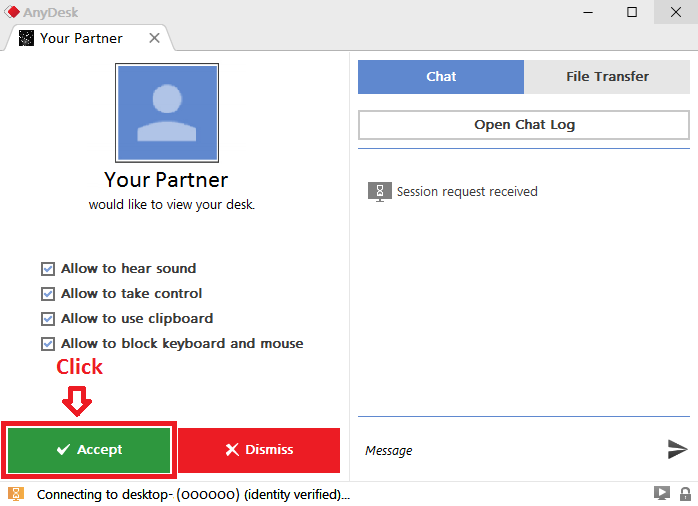Close the AnyDesk window
This screenshot has width=698, height=506.
676,12
